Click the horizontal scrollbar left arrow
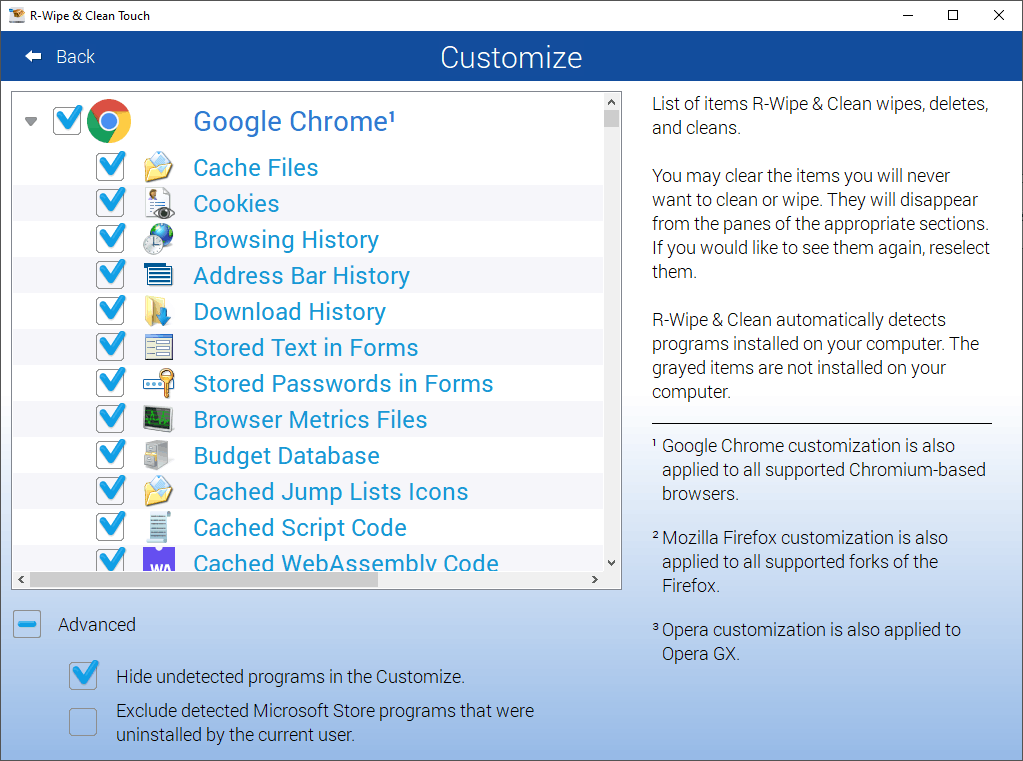 pyautogui.click(x=22, y=580)
